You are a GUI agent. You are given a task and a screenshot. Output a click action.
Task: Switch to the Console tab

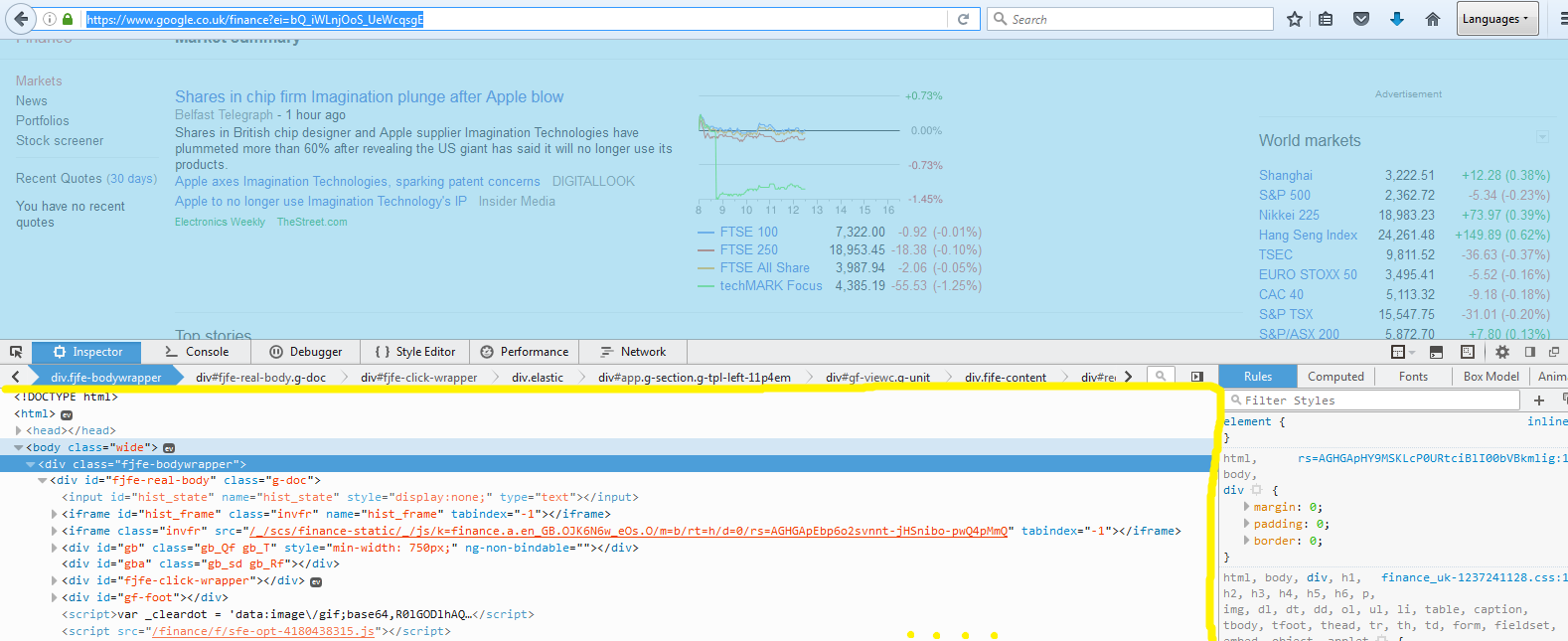tap(197, 352)
